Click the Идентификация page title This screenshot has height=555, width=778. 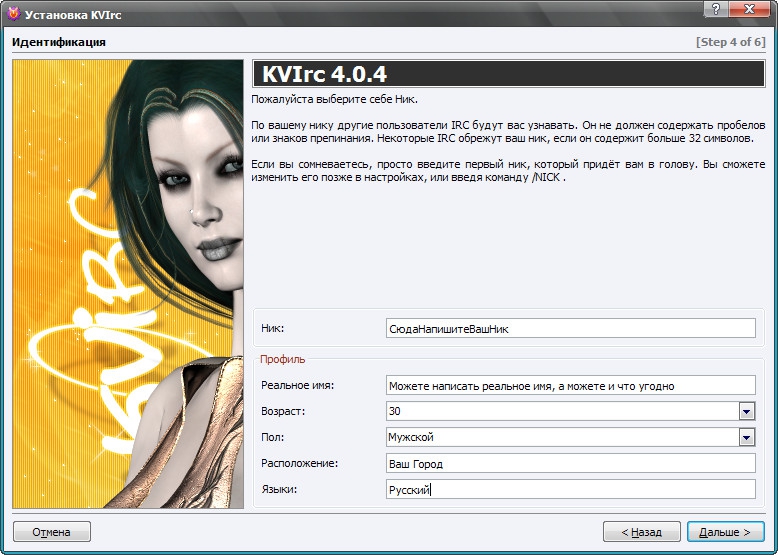59,42
